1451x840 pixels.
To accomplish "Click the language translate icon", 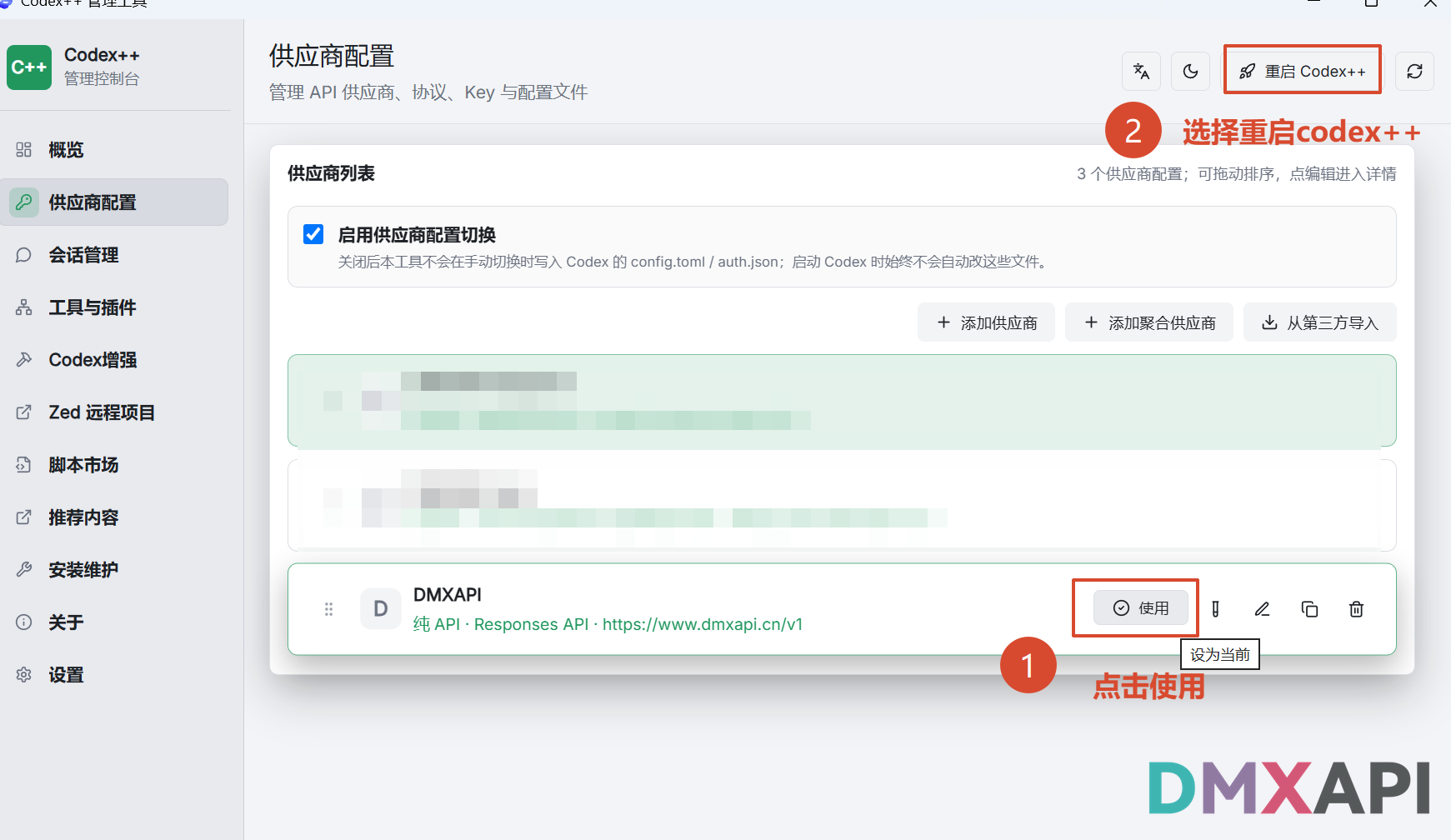I will click(x=1141, y=71).
